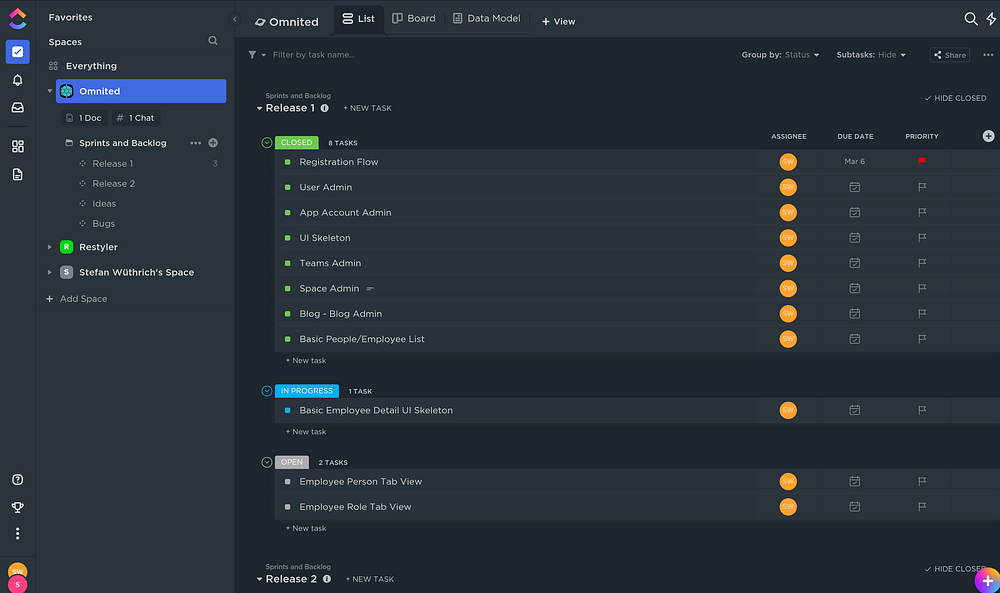Toggle Hide Closed for Release 1
Viewport: 1000px width, 593px height.
955,98
